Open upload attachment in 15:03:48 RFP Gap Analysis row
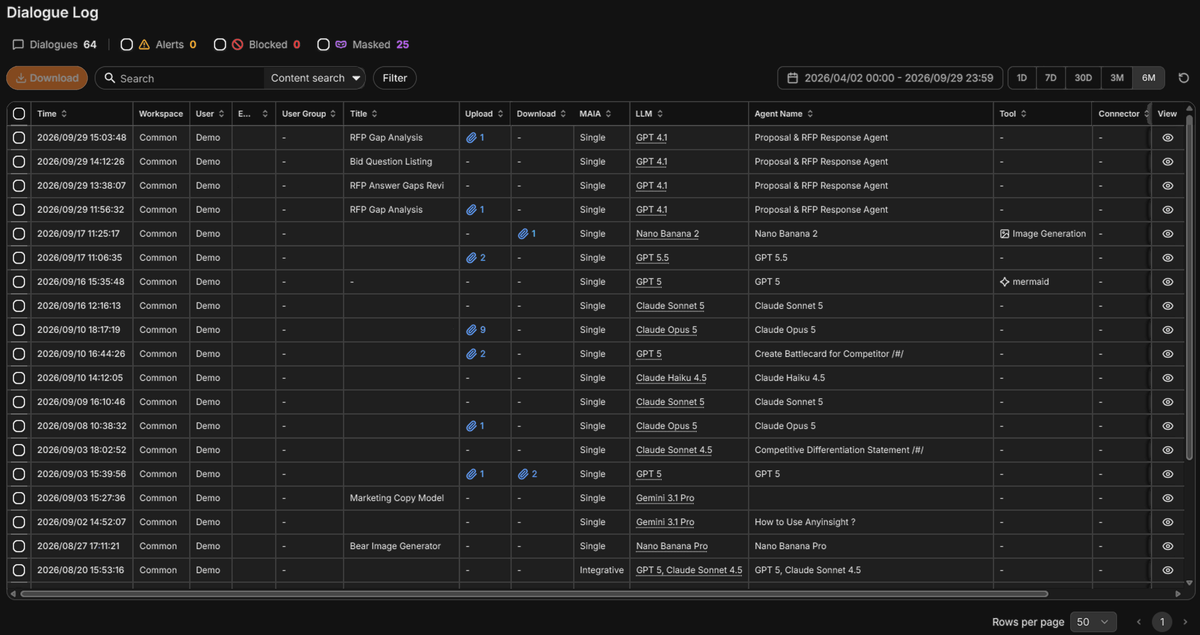1200x635 pixels. (475, 138)
